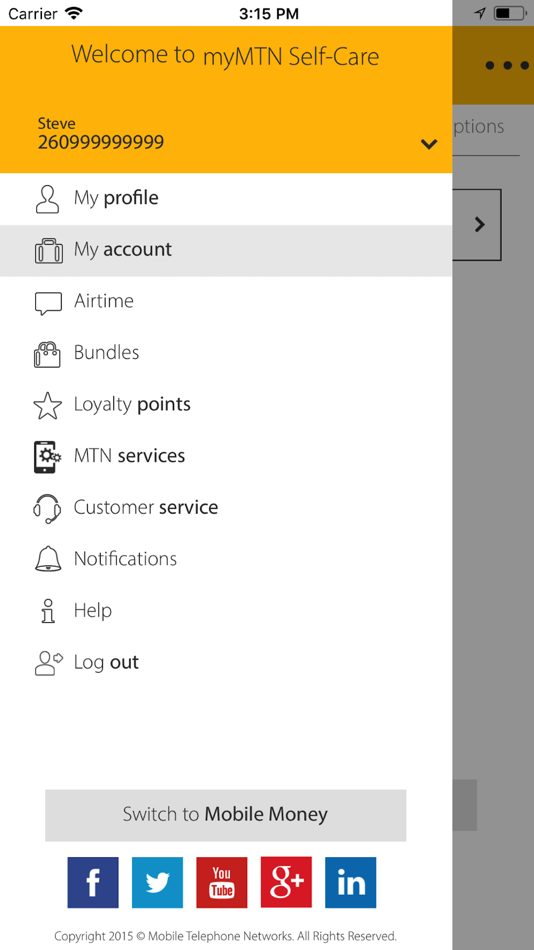The height and width of the screenshot is (950, 534).
Task: Click the speech bubble icon for Airtime
Action: click(48, 304)
